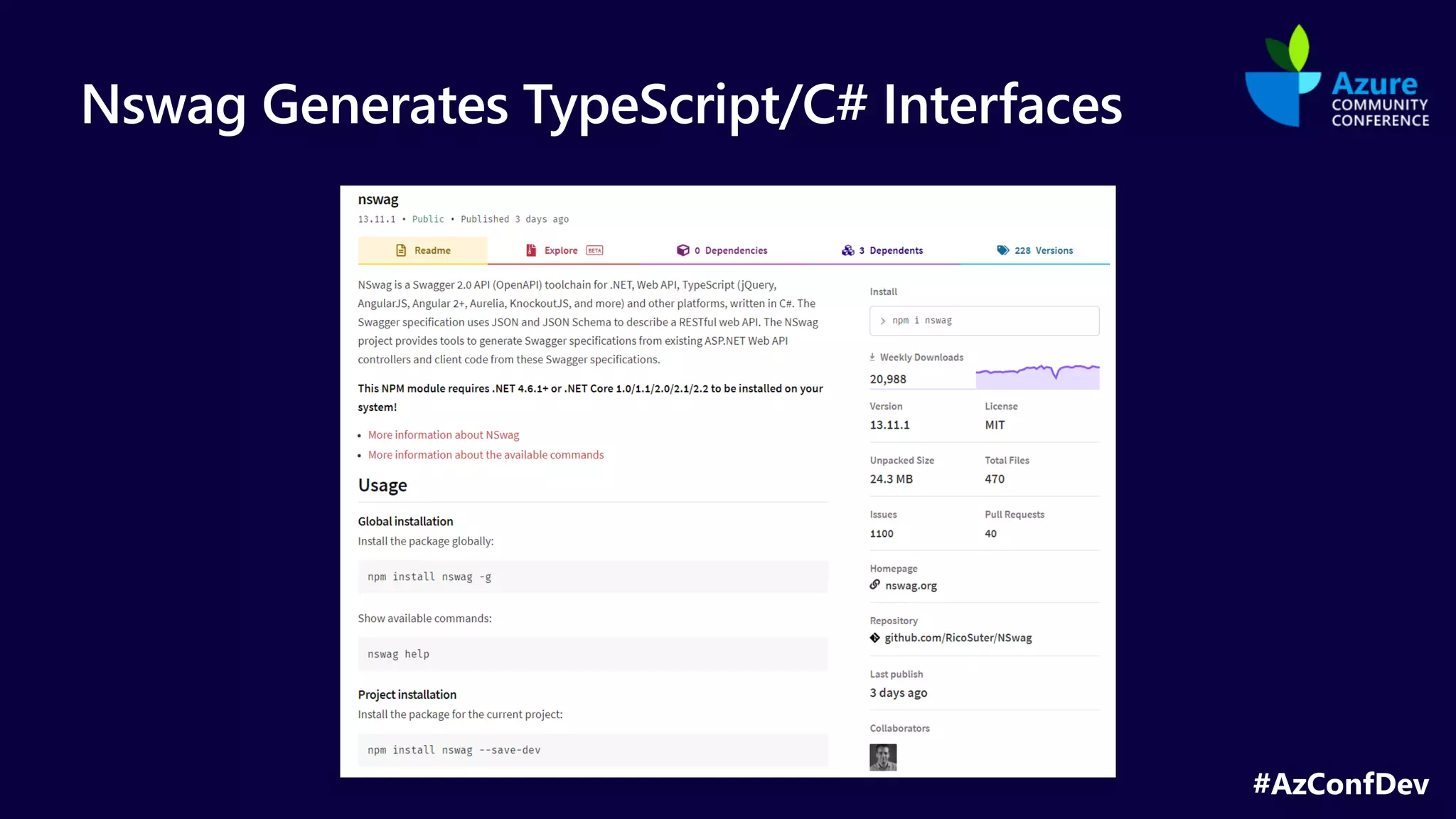The height and width of the screenshot is (819, 1456).
Task: Visit the nswag.org homepage link
Action: point(911,586)
